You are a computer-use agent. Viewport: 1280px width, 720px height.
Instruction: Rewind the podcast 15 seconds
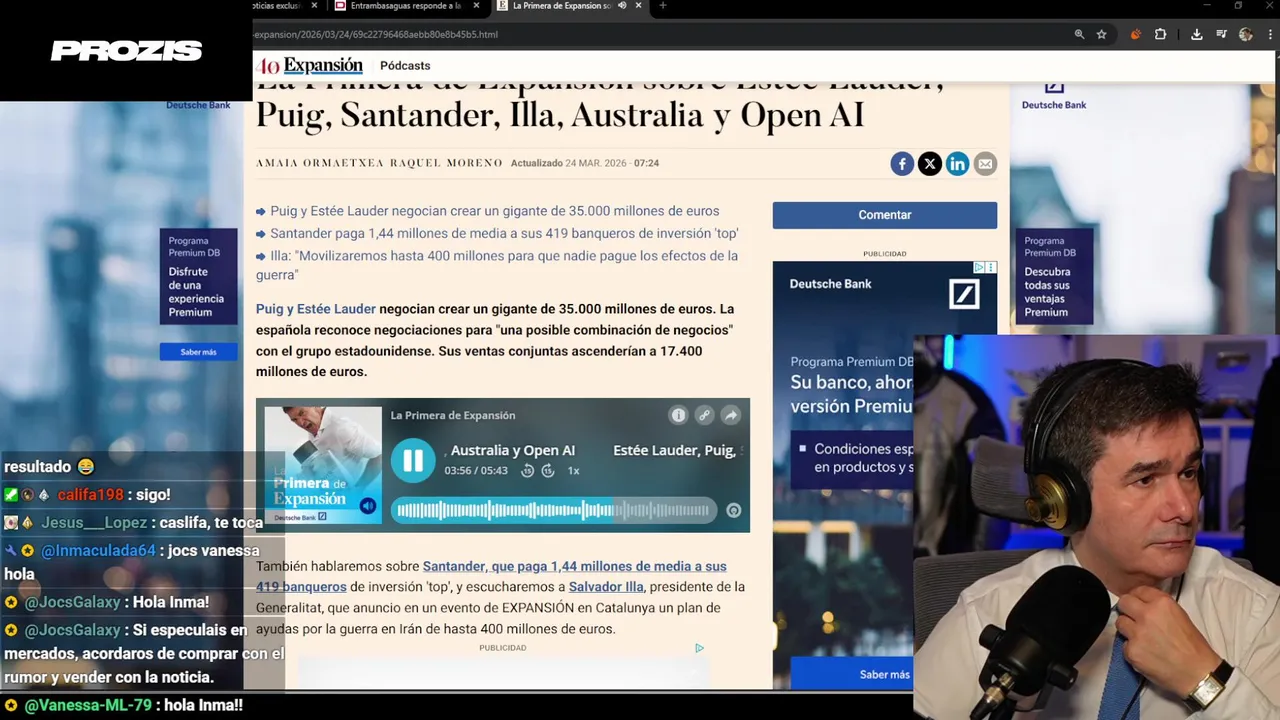(528, 471)
